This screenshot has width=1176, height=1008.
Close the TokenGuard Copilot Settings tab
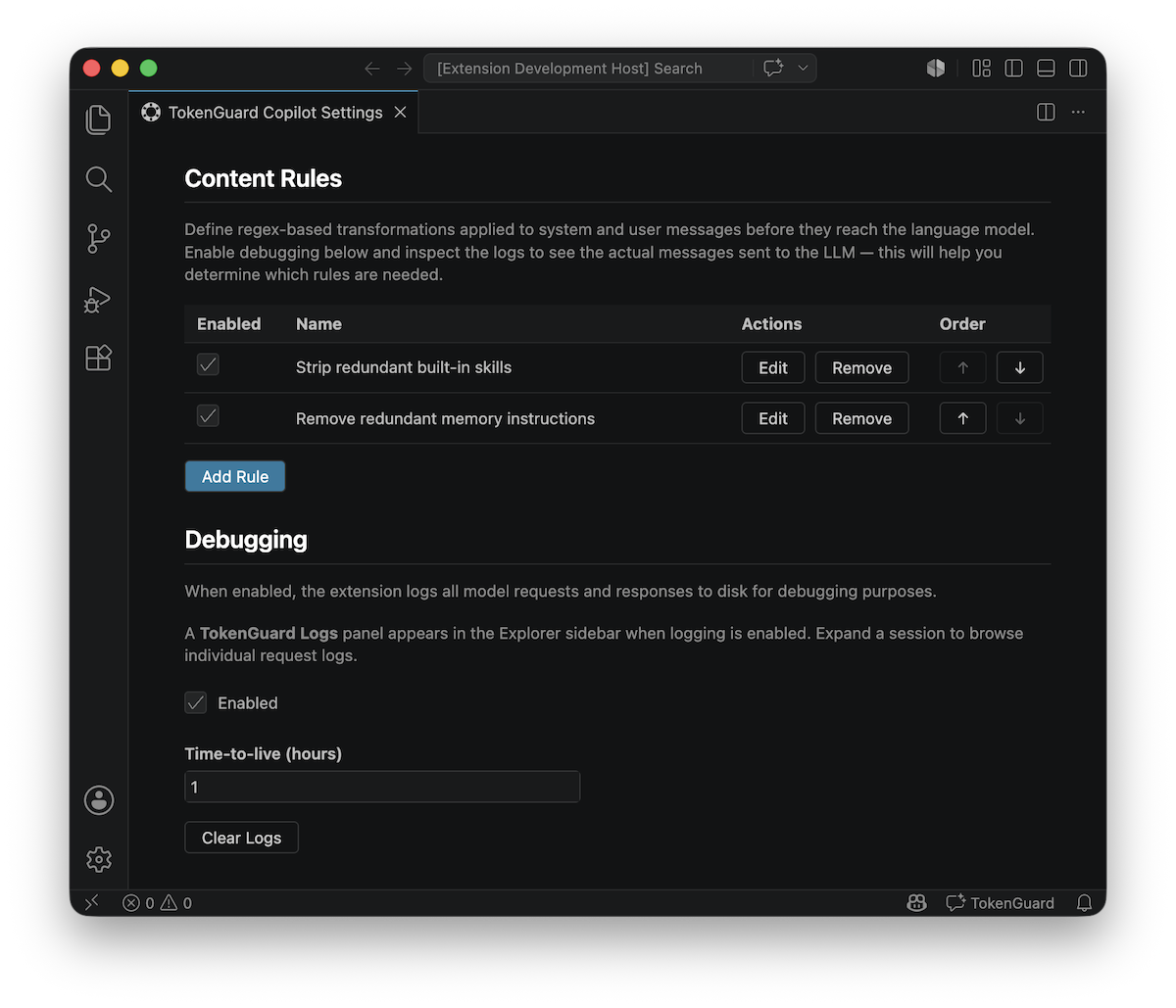click(x=400, y=113)
